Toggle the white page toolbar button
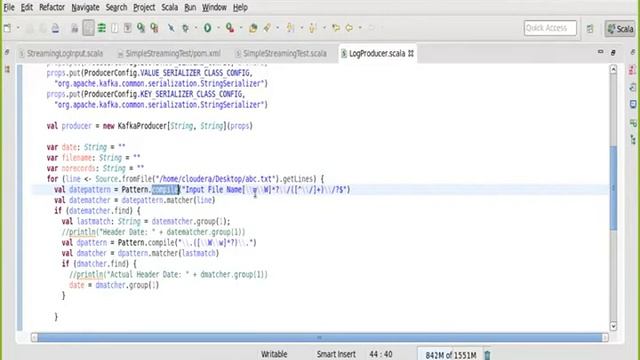 pos(115,28)
